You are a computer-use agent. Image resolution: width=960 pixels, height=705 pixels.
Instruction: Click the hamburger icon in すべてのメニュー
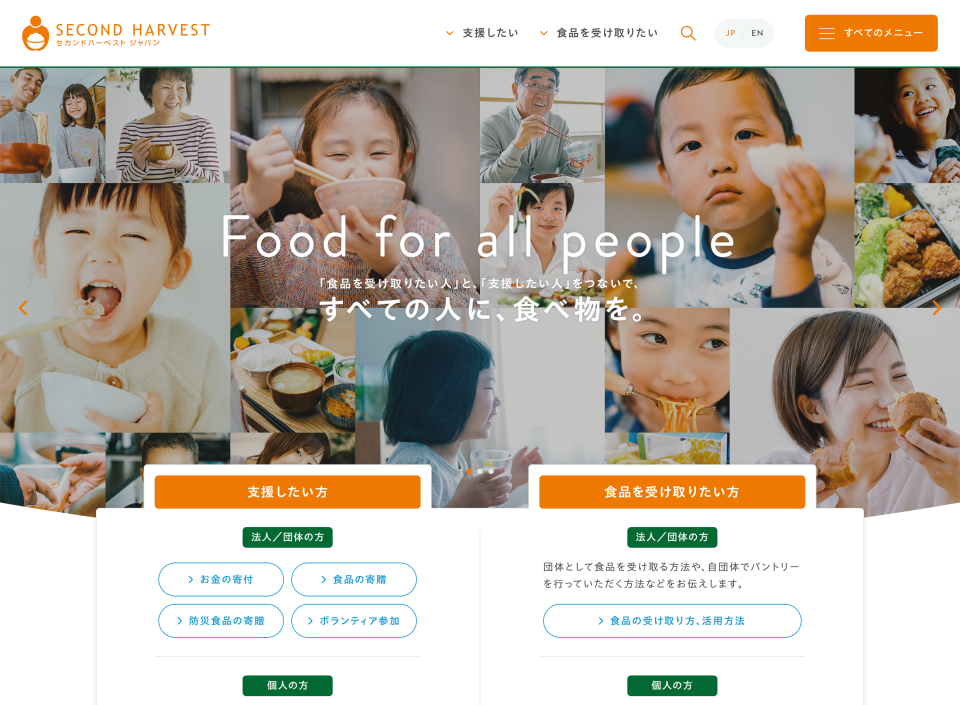(827, 33)
